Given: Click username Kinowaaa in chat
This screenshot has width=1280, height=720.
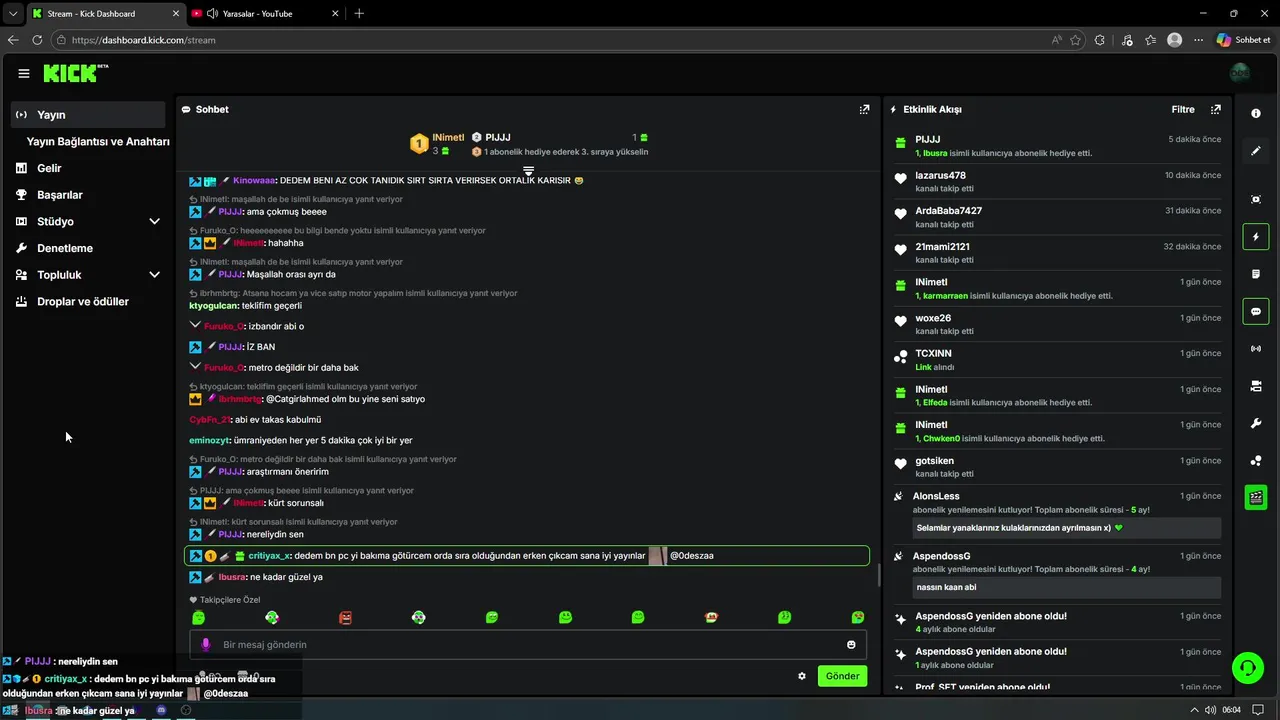Looking at the screenshot, I should click(254, 180).
